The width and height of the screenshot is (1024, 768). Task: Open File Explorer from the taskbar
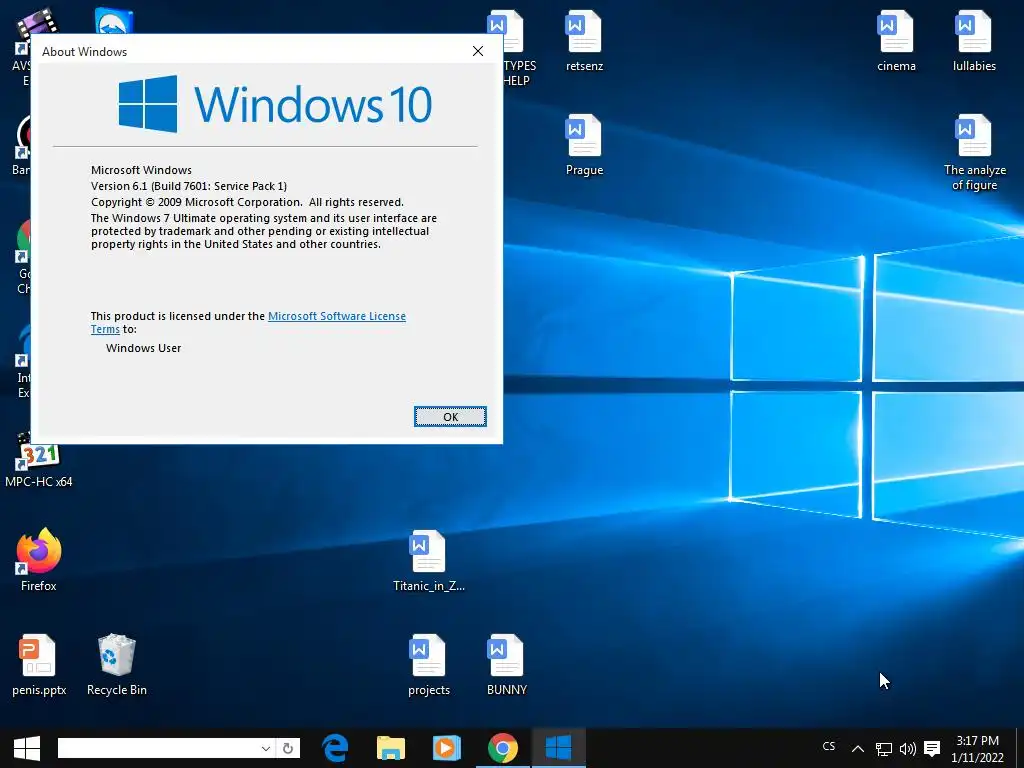[391, 748]
